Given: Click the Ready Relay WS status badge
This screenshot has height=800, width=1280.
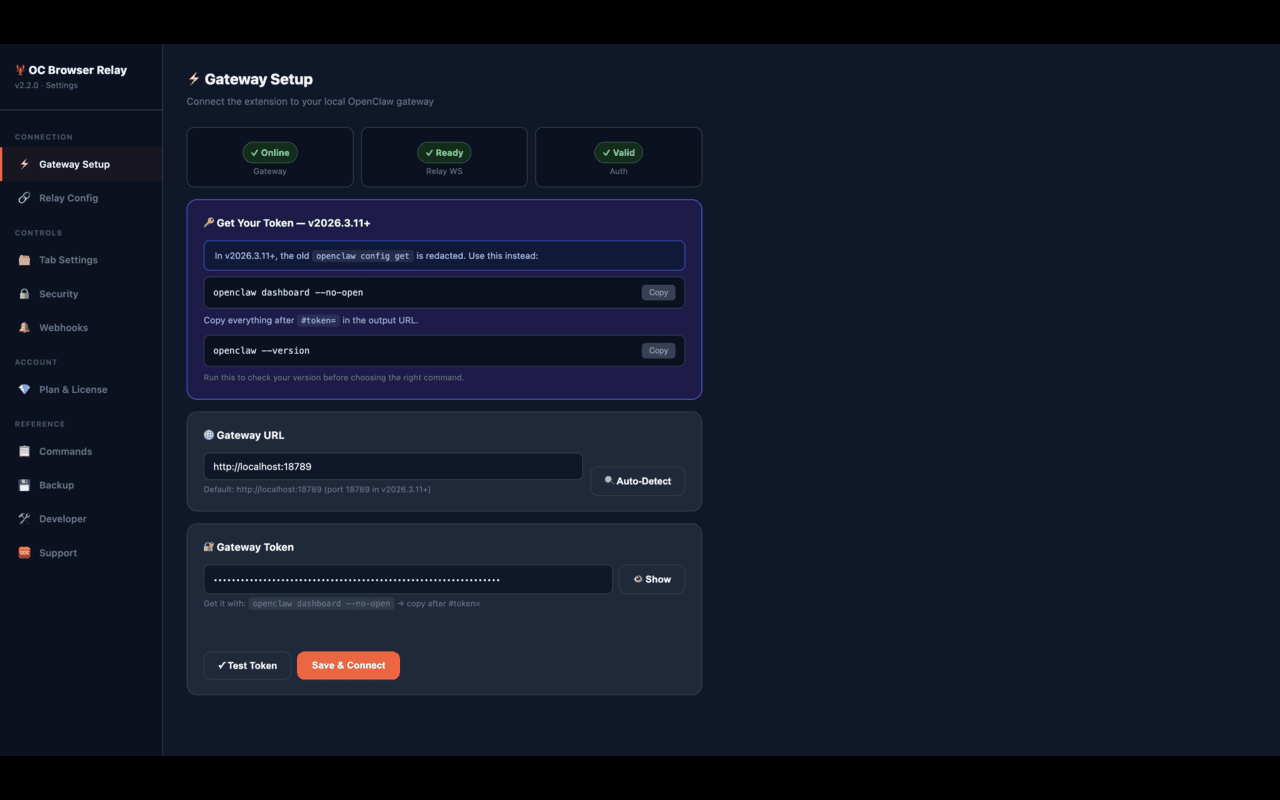Looking at the screenshot, I should click(444, 153).
